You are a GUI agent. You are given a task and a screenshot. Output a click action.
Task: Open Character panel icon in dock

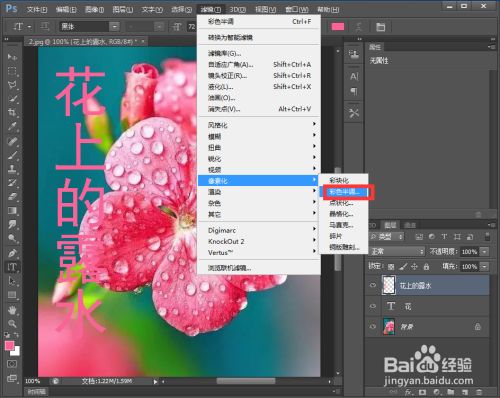pos(354,77)
